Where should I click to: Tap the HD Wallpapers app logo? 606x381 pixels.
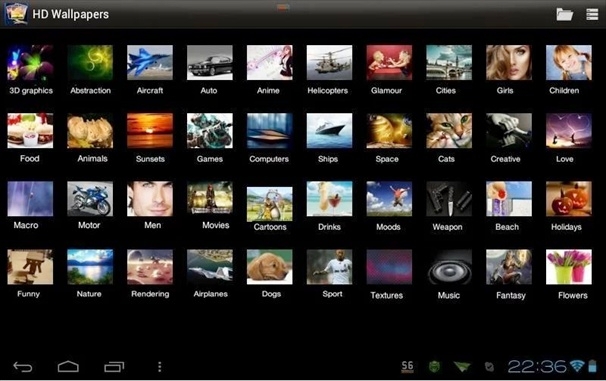pos(16,14)
